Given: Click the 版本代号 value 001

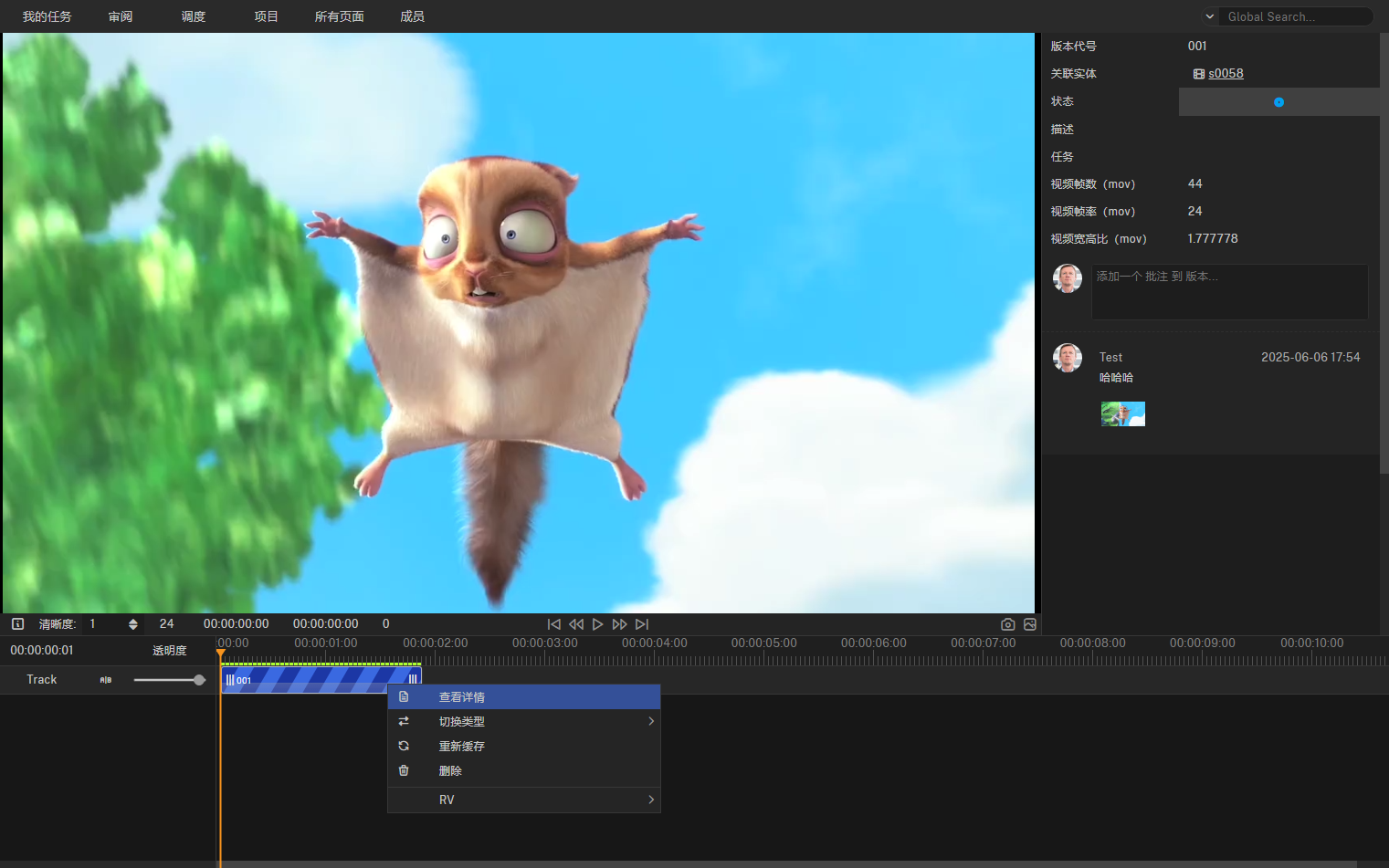Looking at the screenshot, I should (1197, 47).
